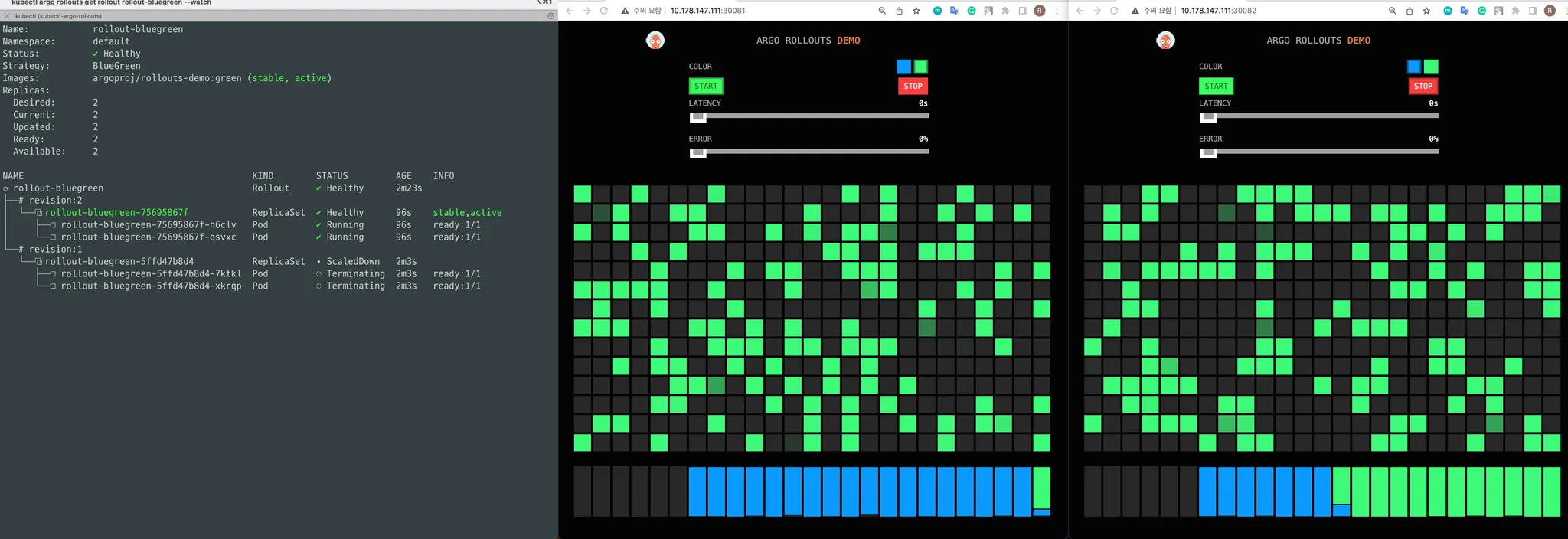Open profile avatar R in 30081 window

[1040, 11]
